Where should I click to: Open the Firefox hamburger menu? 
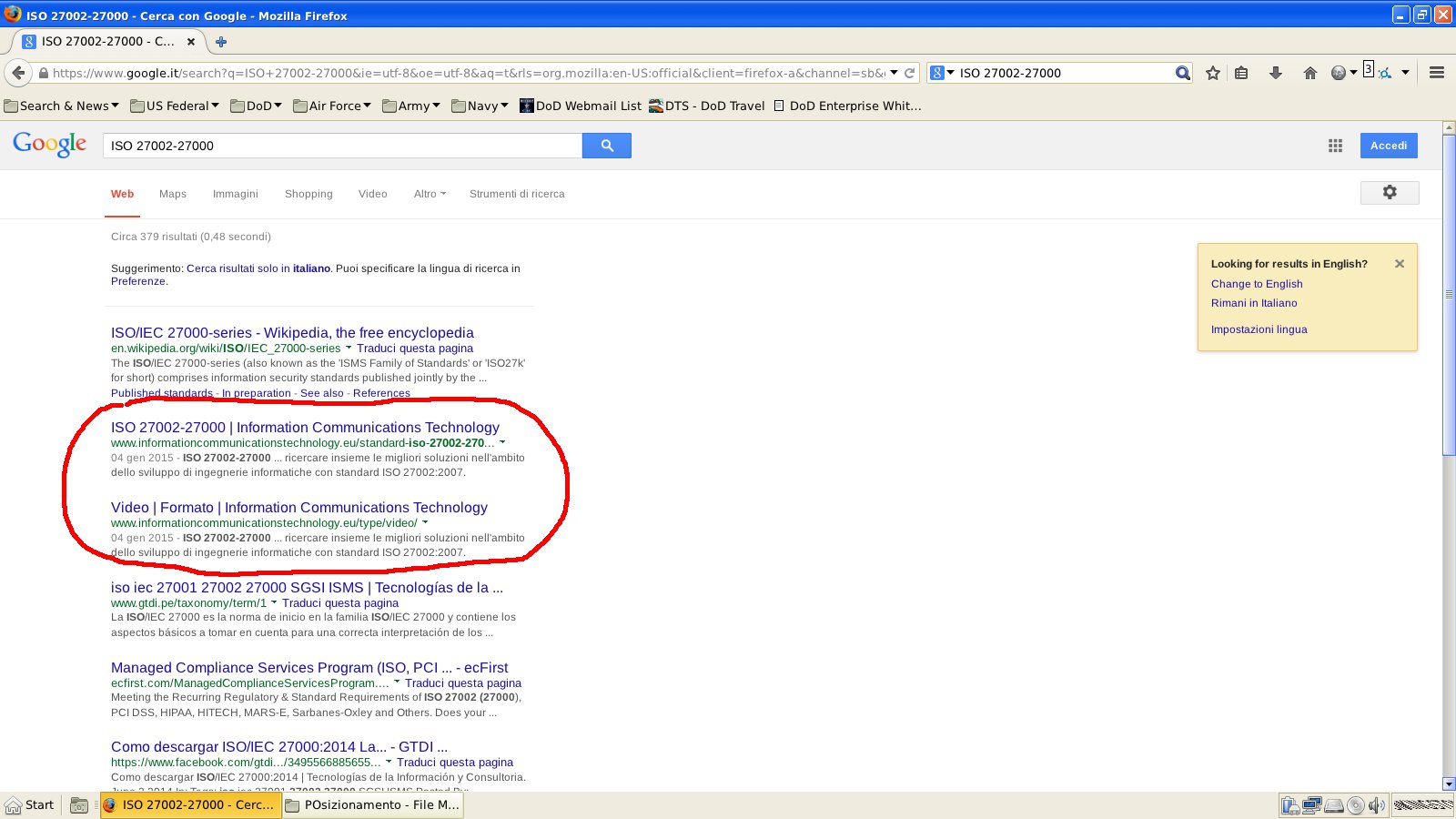pyautogui.click(x=1437, y=73)
